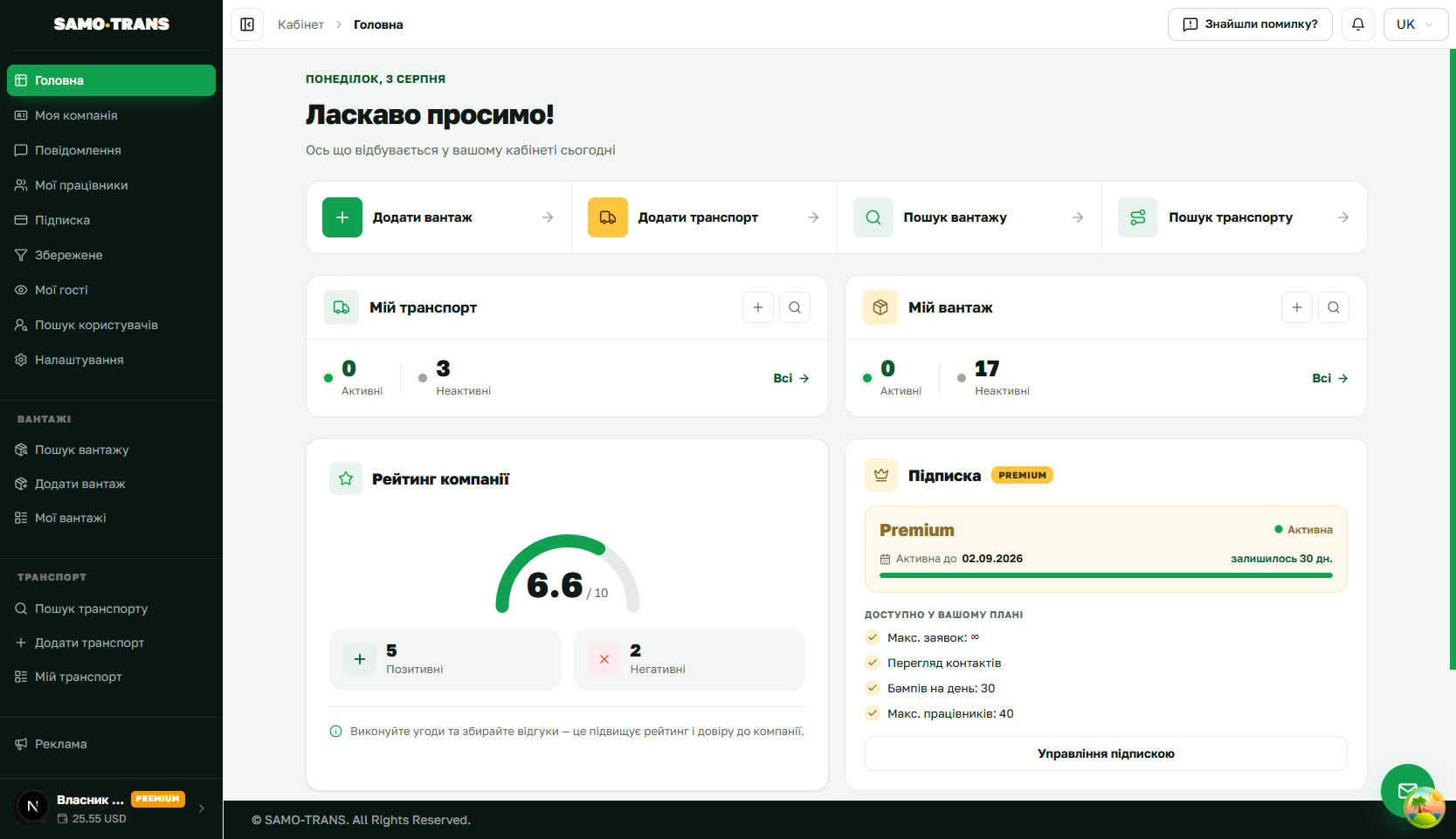This screenshot has height=839, width=1456.
Task: Open the arrow on Додати транспорт card
Action: 813,217
